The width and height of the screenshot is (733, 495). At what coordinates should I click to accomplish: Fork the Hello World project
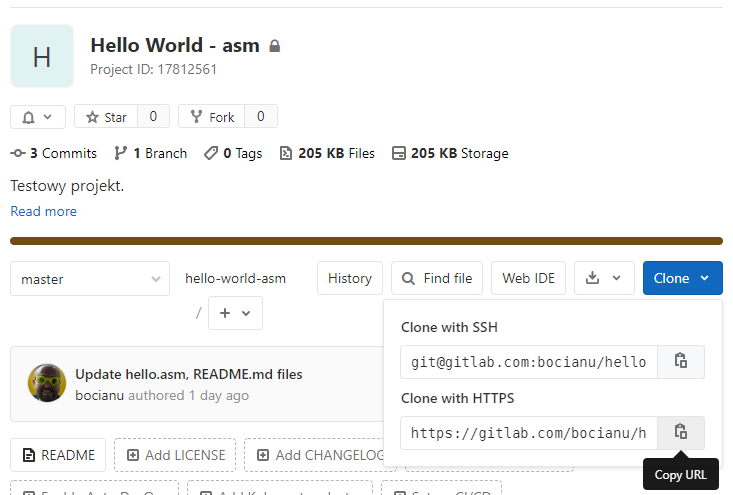pos(212,116)
